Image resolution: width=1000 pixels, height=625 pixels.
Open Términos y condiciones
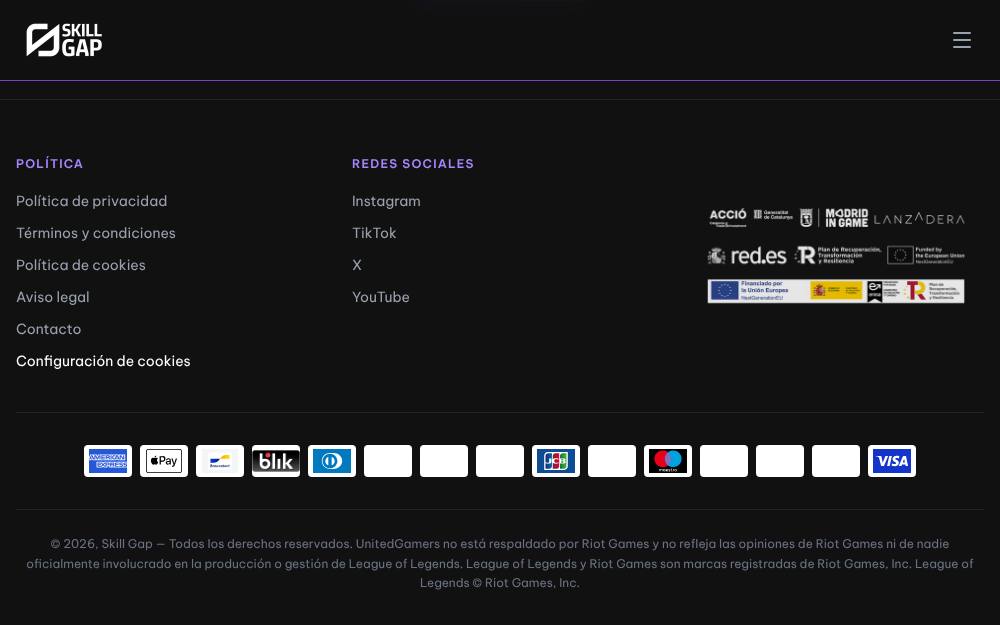(96, 233)
